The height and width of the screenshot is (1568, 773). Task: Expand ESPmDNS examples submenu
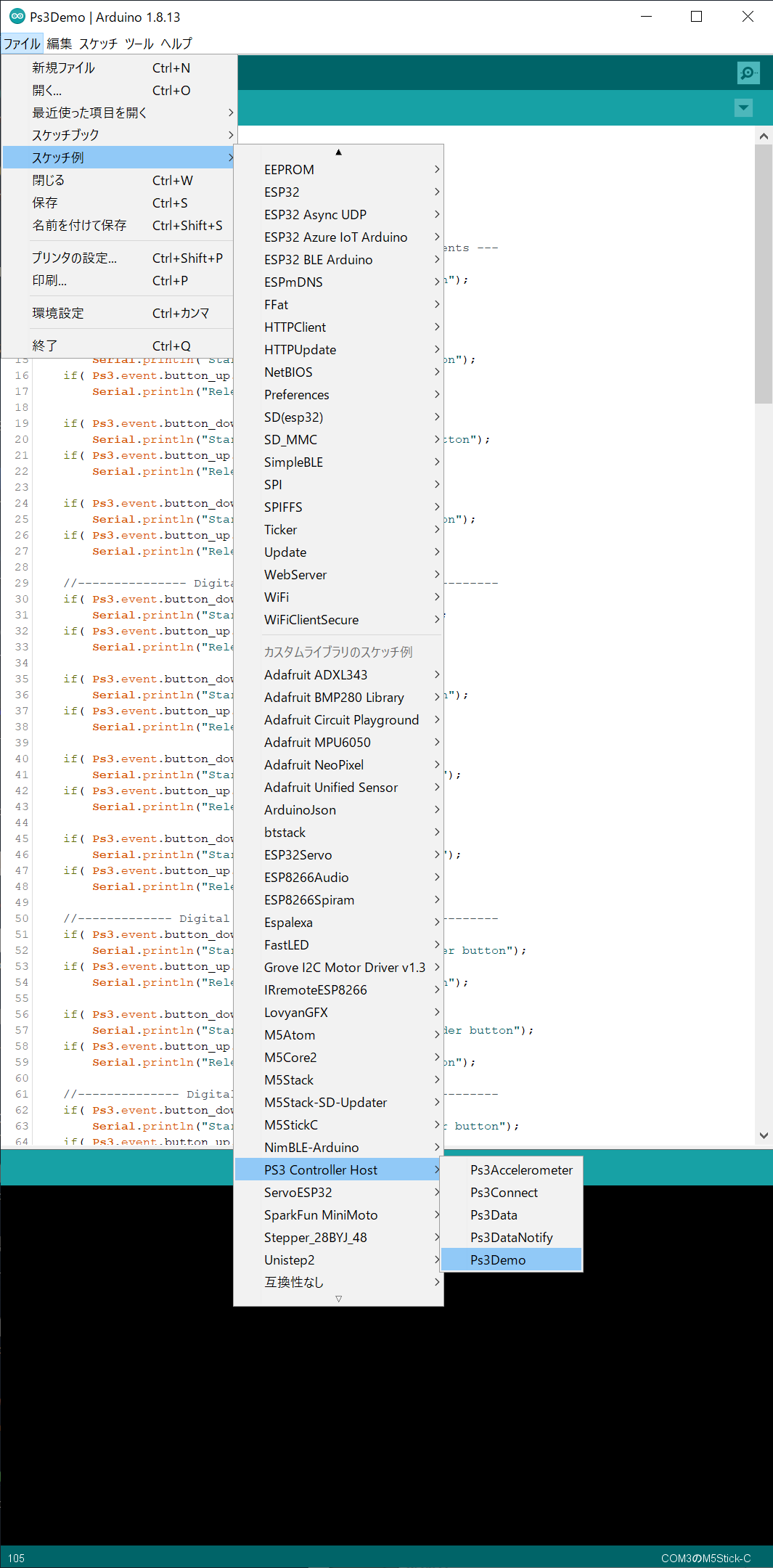[x=338, y=282]
